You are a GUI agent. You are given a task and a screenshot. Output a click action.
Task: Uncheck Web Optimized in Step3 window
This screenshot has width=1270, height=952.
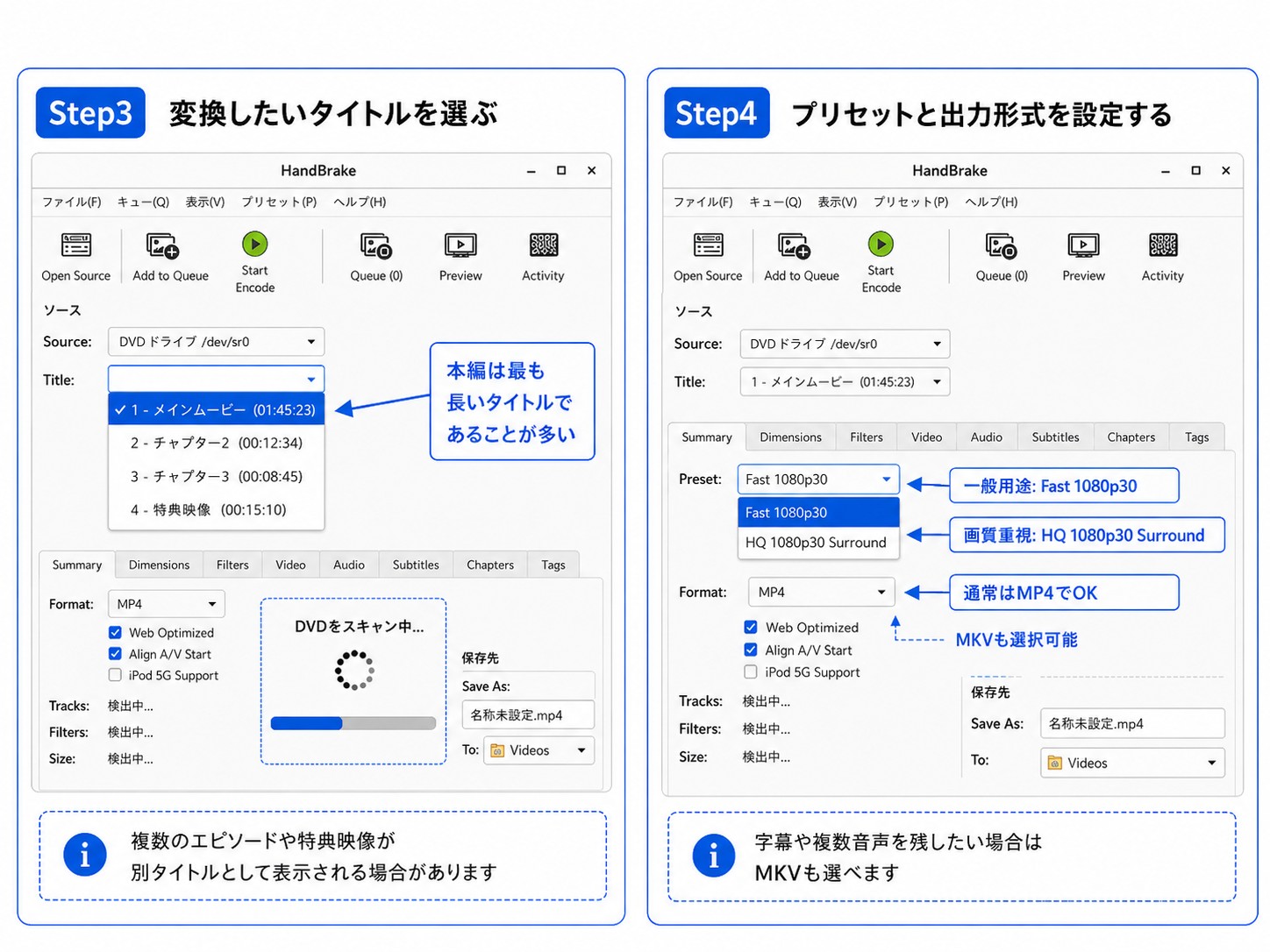(x=115, y=632)
